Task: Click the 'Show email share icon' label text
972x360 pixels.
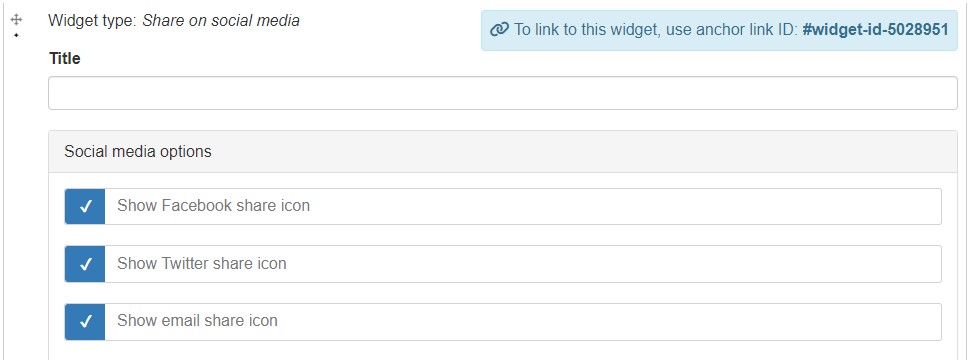Action: tap(197, 320)
